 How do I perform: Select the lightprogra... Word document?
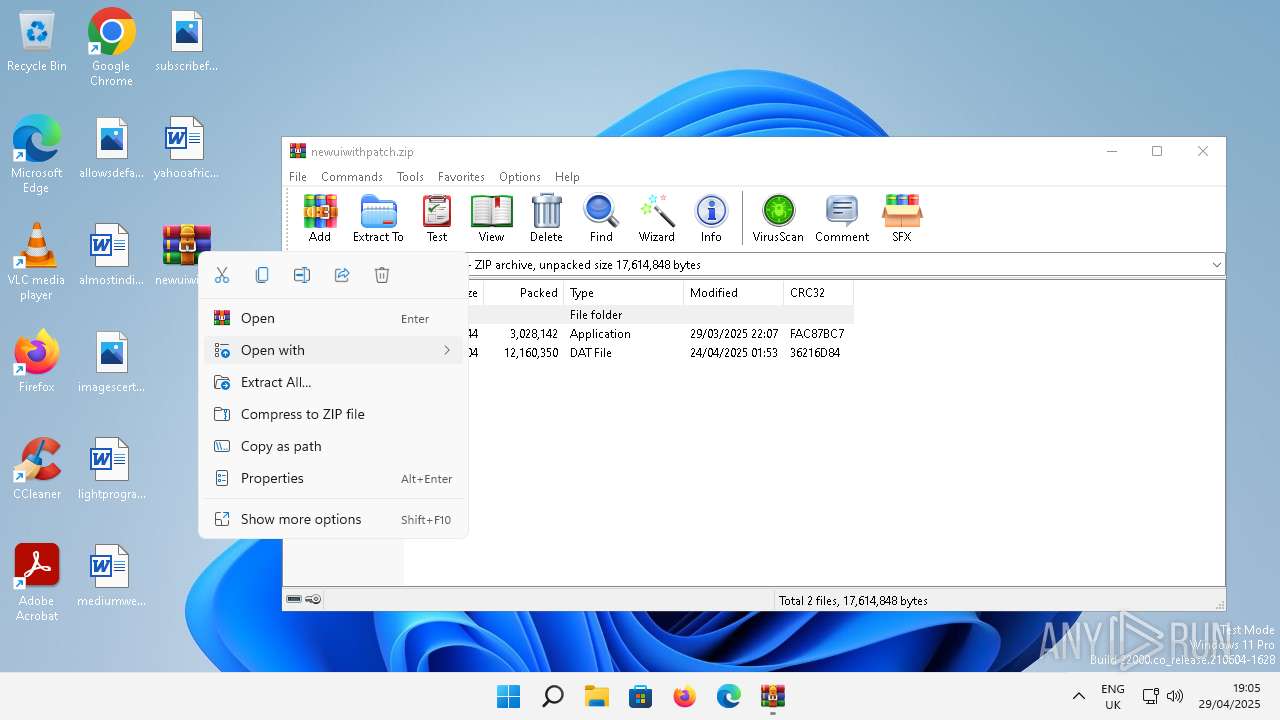(112, 469)
